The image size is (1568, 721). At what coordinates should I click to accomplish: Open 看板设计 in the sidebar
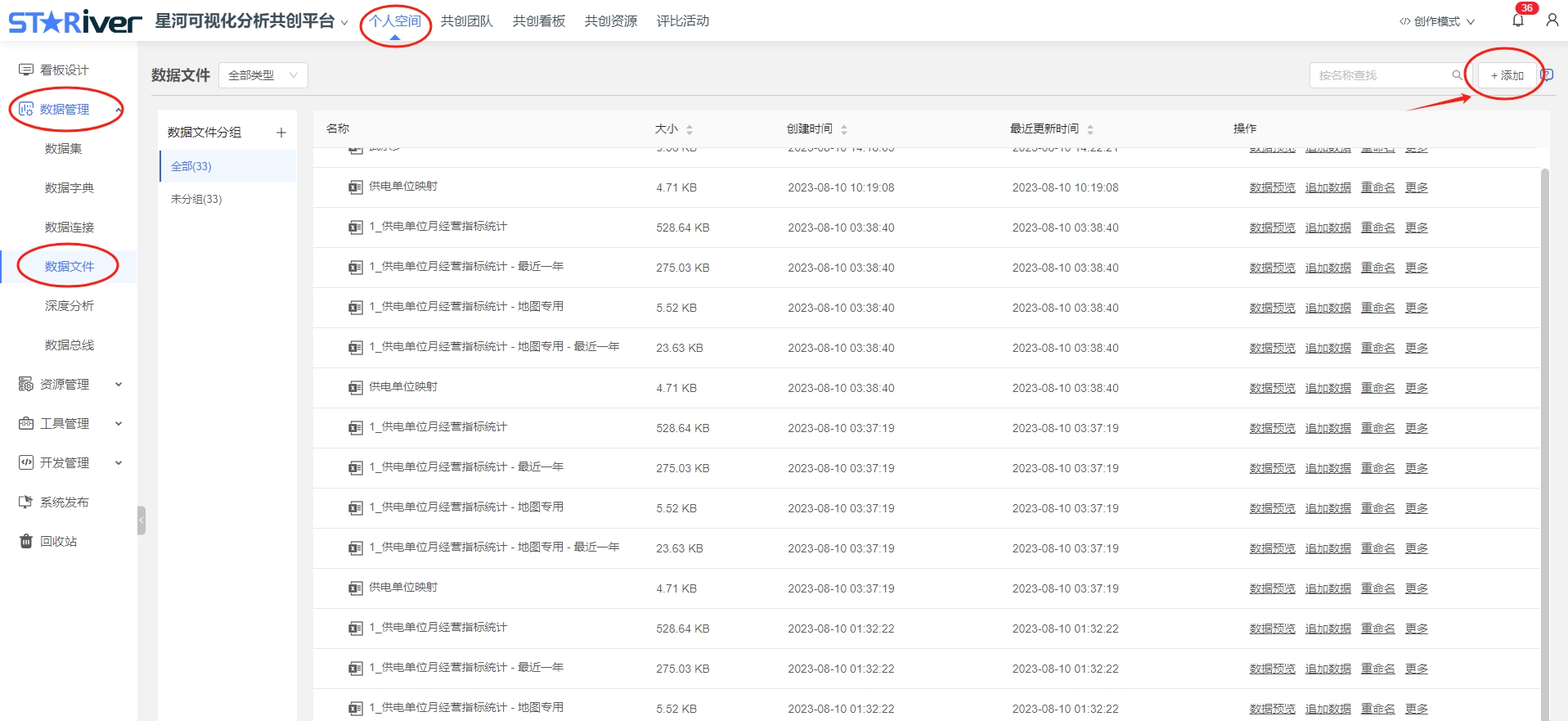coord(64,70)
